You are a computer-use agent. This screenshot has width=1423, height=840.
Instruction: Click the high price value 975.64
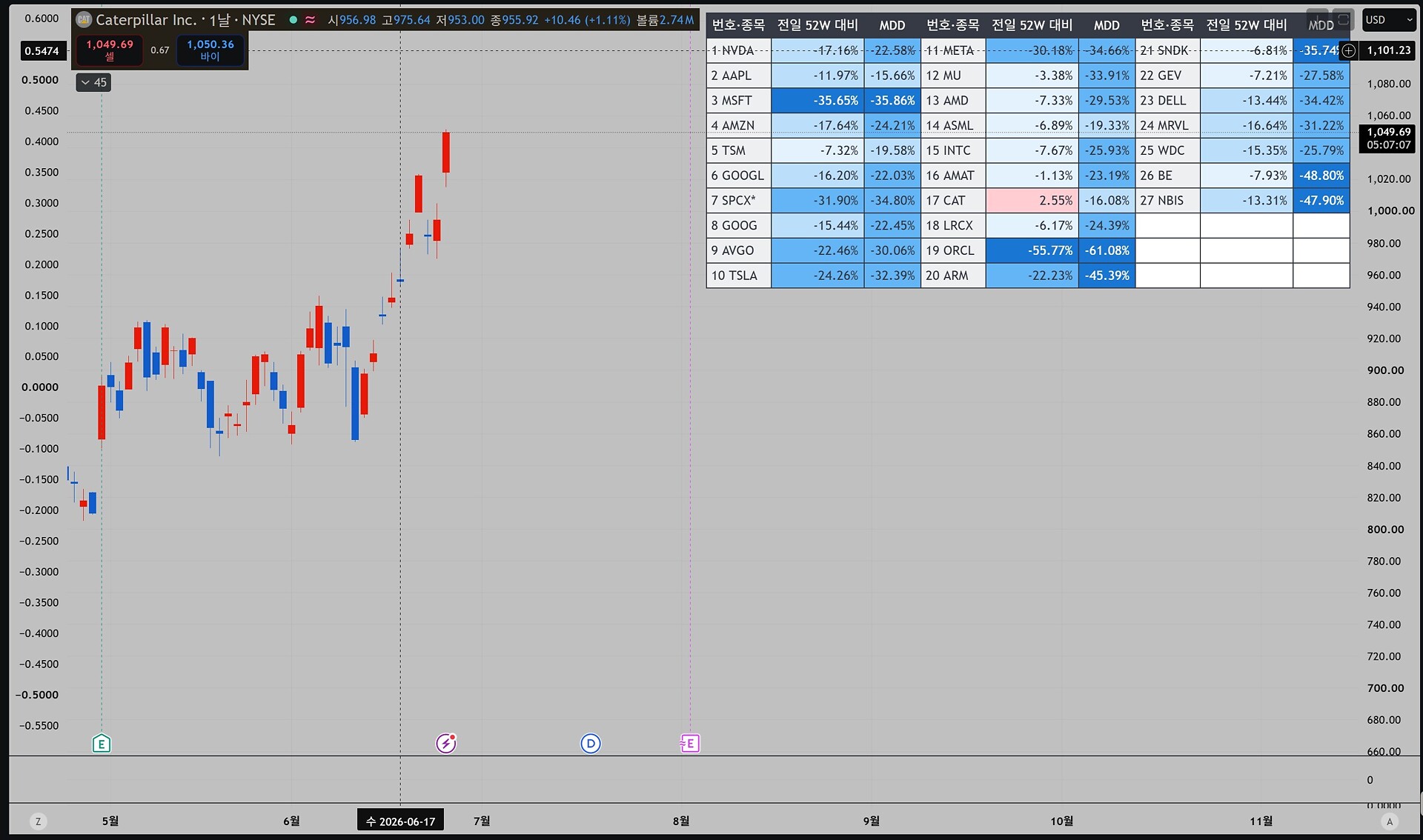click(x=411, y=20)
